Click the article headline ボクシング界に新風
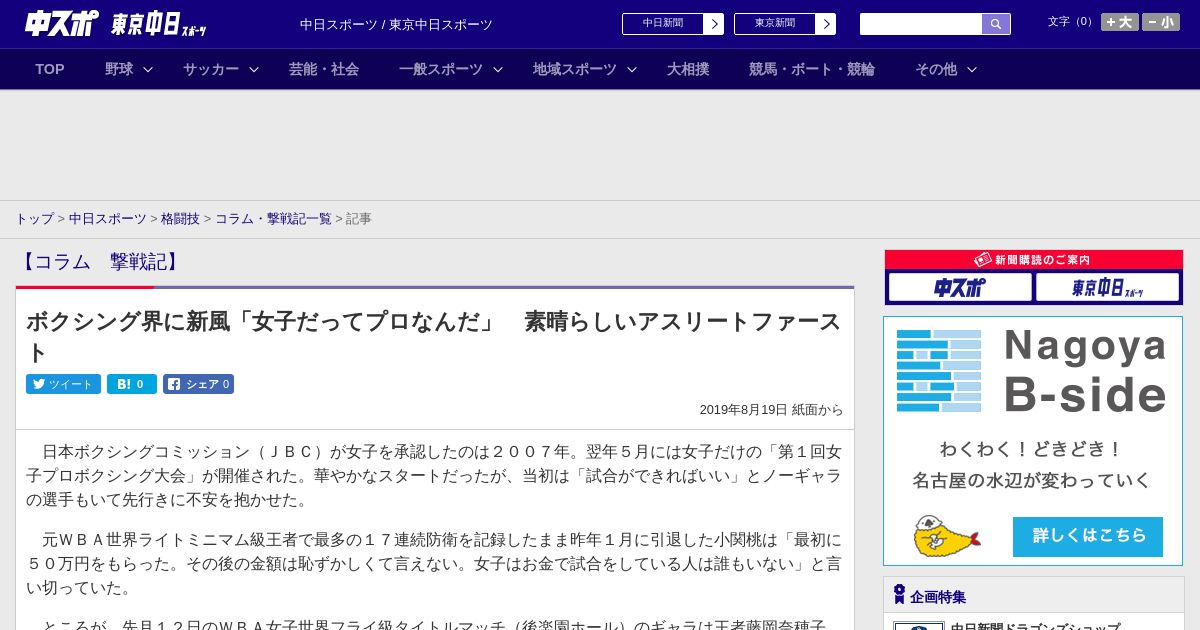This screenshot has width=1200, height=630. (x=434, y=336)
